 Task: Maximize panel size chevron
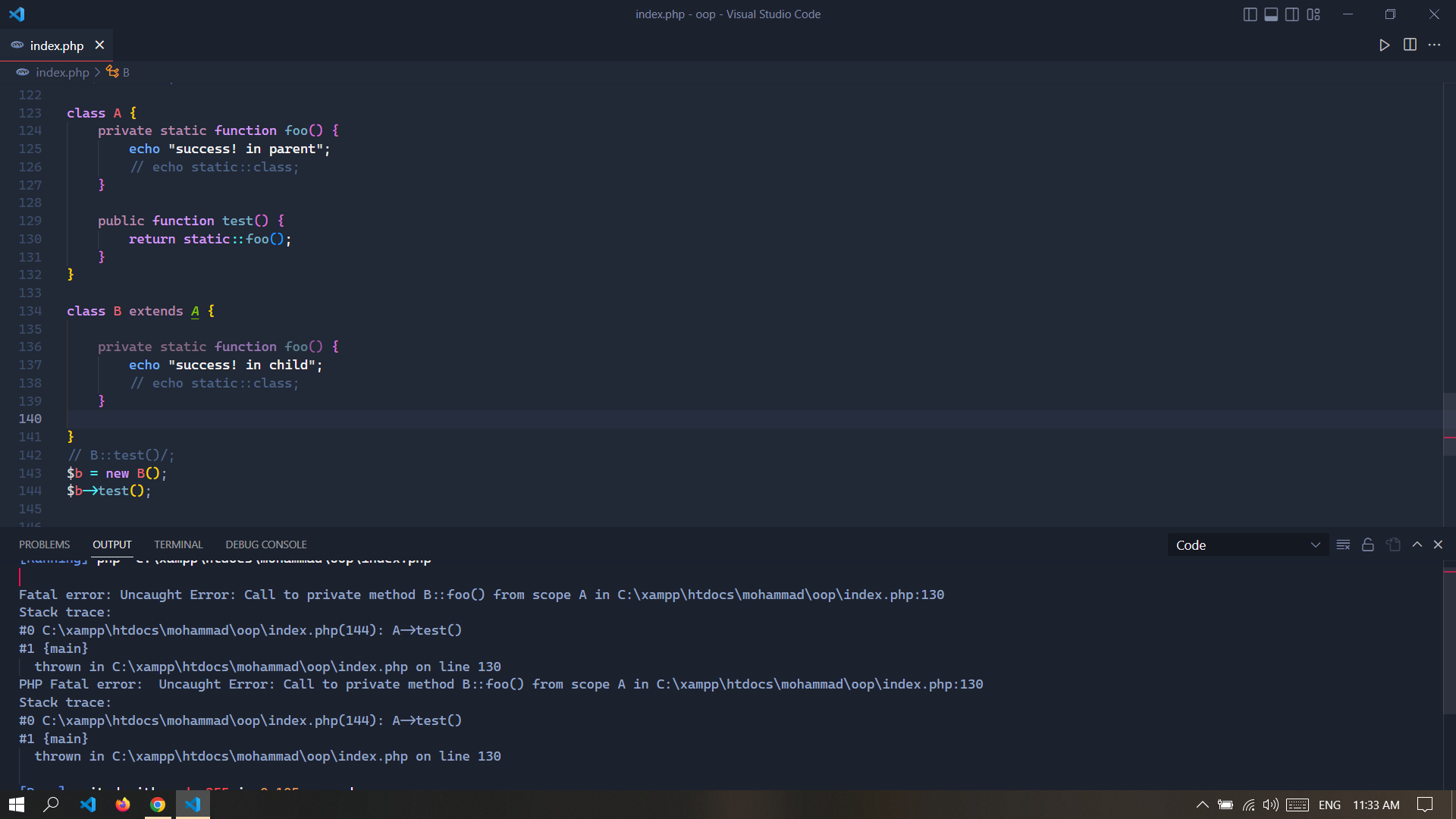[1417, 544]
